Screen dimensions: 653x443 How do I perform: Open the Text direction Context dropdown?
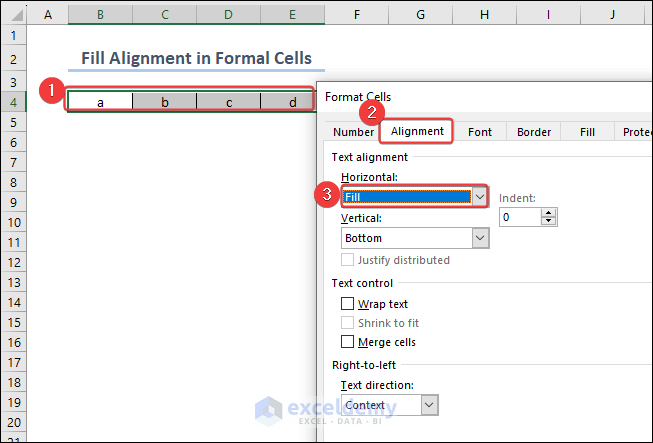click(429, 405)
